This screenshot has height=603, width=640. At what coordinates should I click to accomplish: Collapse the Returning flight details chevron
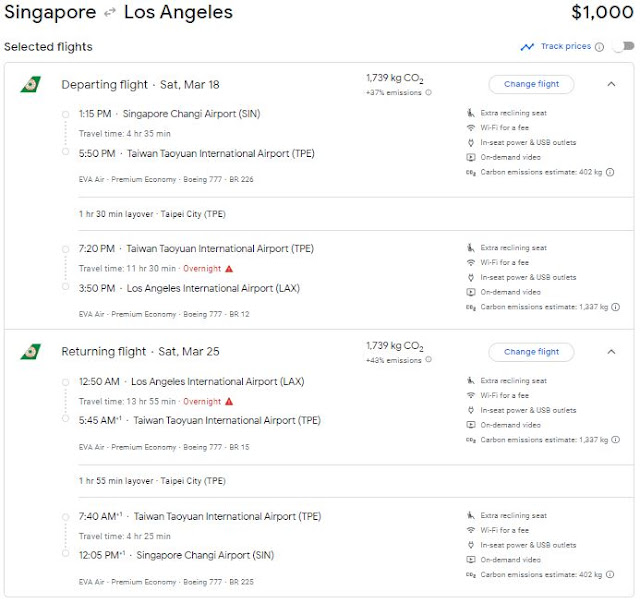[x=611, y=352]
